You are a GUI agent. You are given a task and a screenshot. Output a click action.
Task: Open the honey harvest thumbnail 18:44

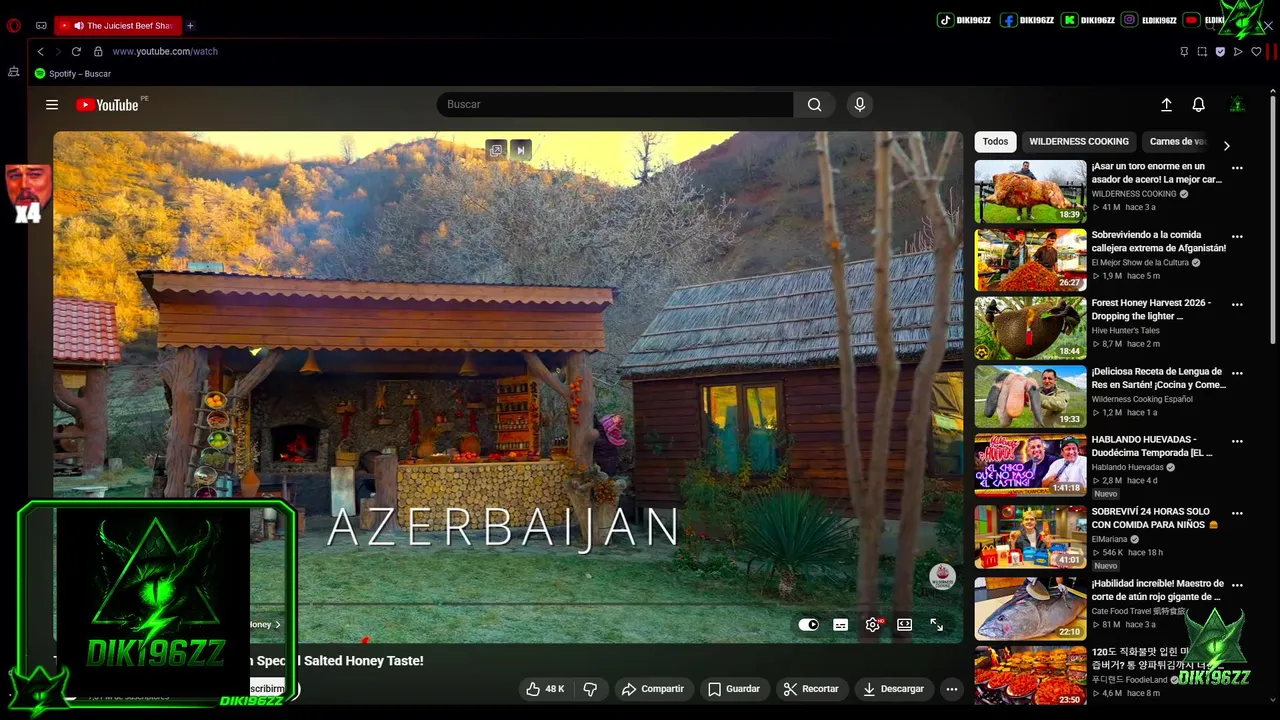[x=1030, y=328]
